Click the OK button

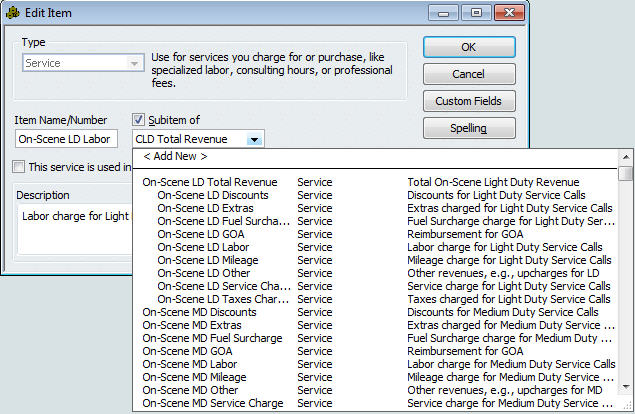pos(468,47)
